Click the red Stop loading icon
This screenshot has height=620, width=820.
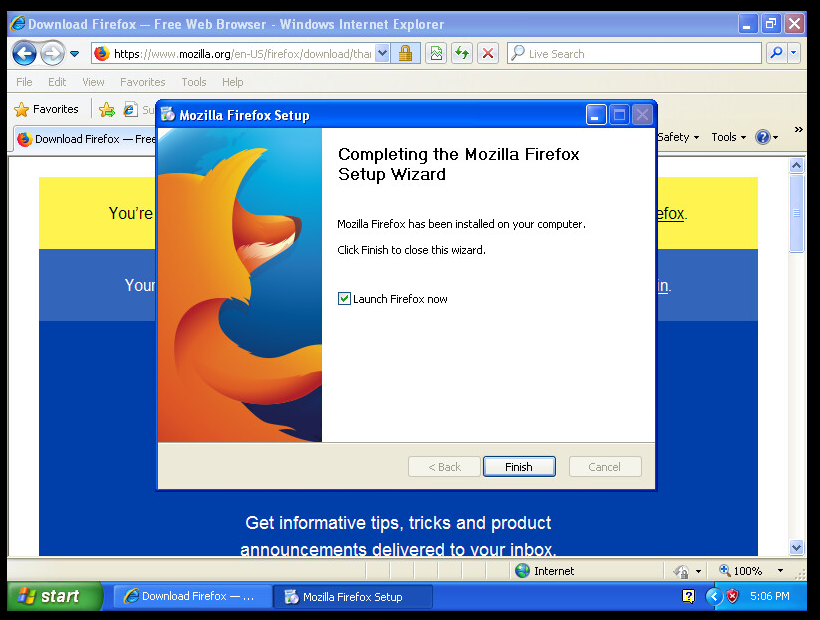point(487,53)
